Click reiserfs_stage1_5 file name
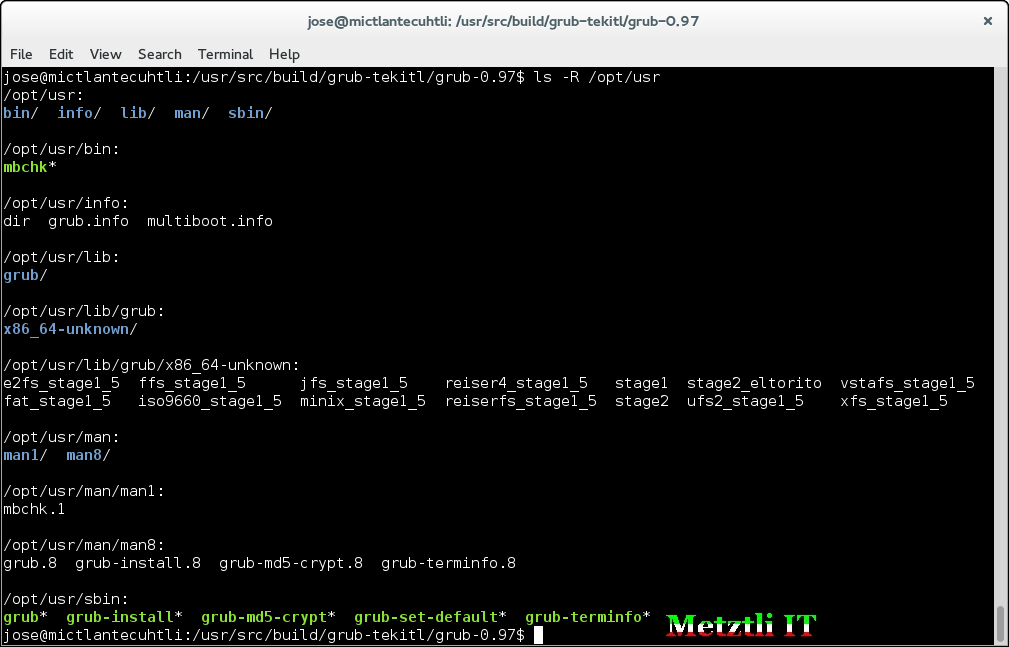This screenshot has width=1009, height=647. coord(521,402)
